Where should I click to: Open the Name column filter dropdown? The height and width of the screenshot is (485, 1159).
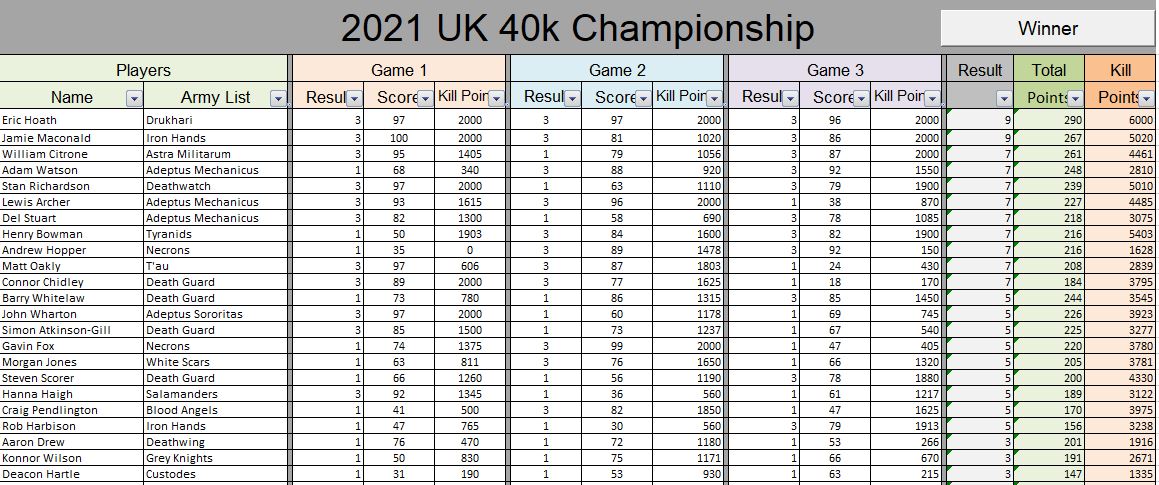click(134, 98)
